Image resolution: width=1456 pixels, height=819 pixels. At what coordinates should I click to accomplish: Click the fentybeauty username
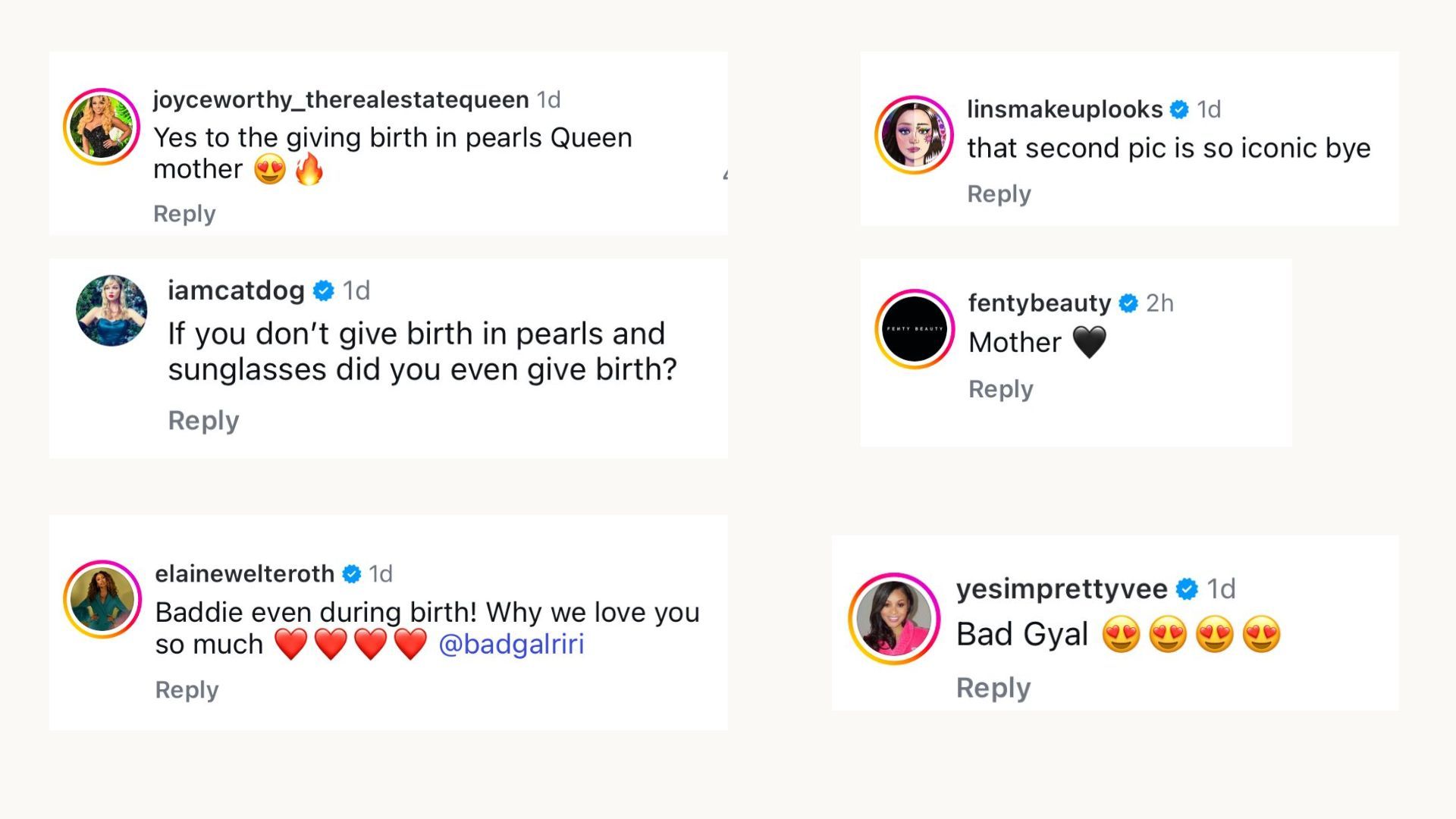click(1039, 303)
